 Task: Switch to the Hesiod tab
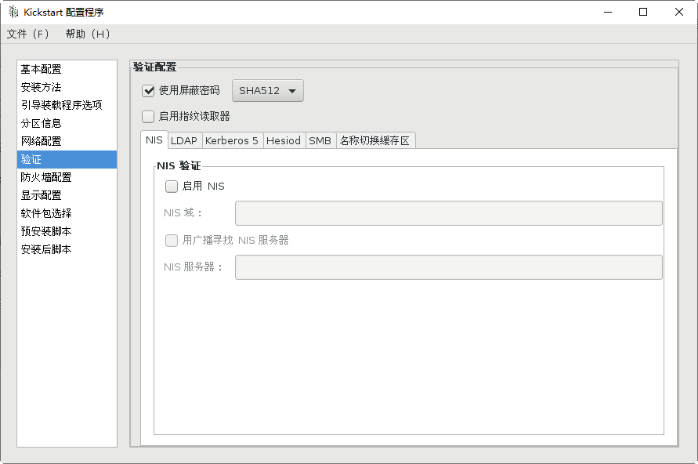(284, 141)
